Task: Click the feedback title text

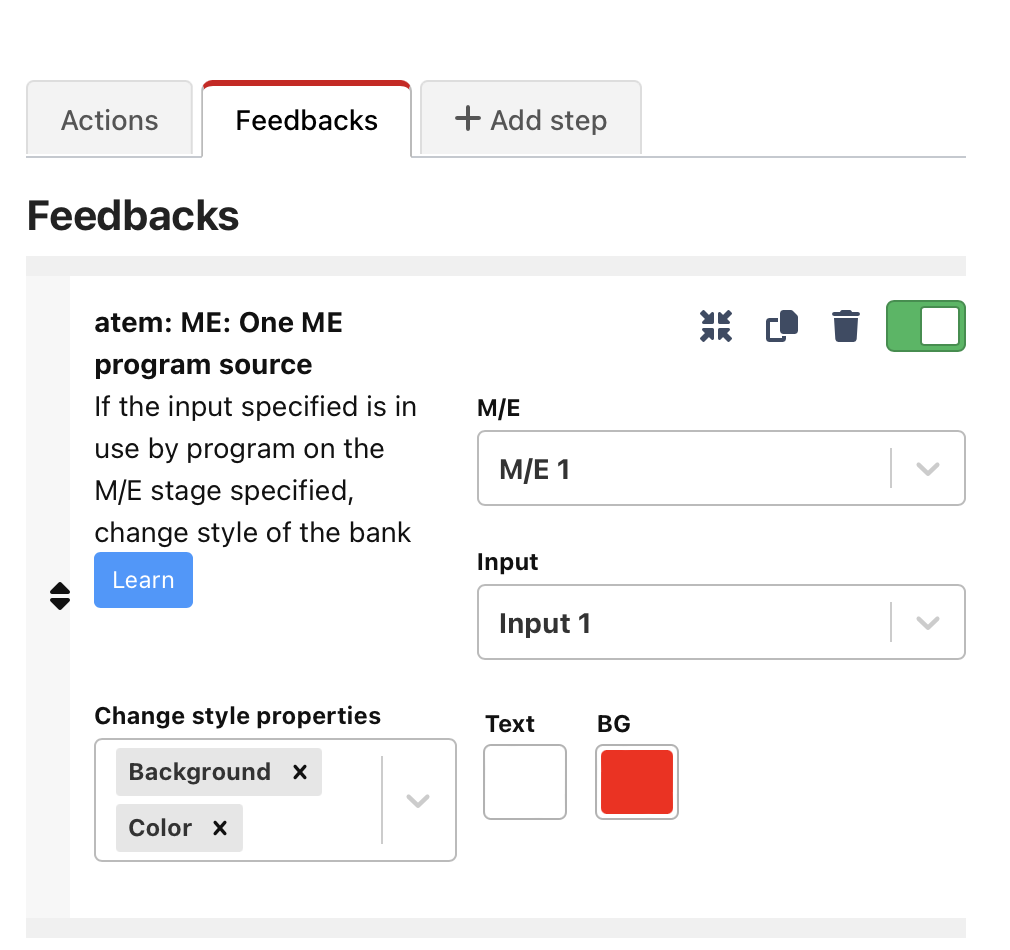Action: (x=218, y=343)
